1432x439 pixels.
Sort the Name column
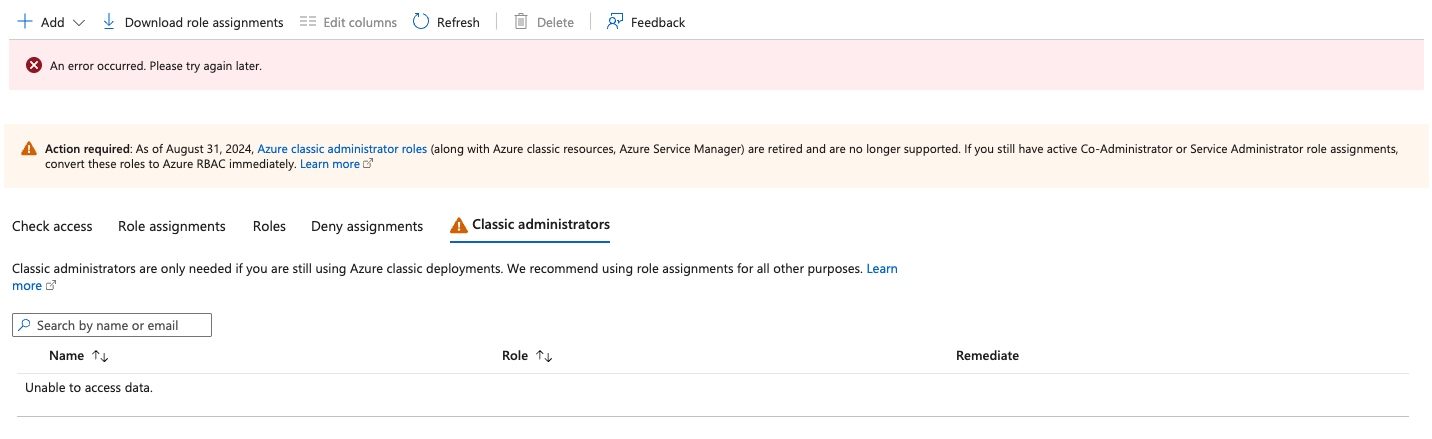(x=99, y=356)
